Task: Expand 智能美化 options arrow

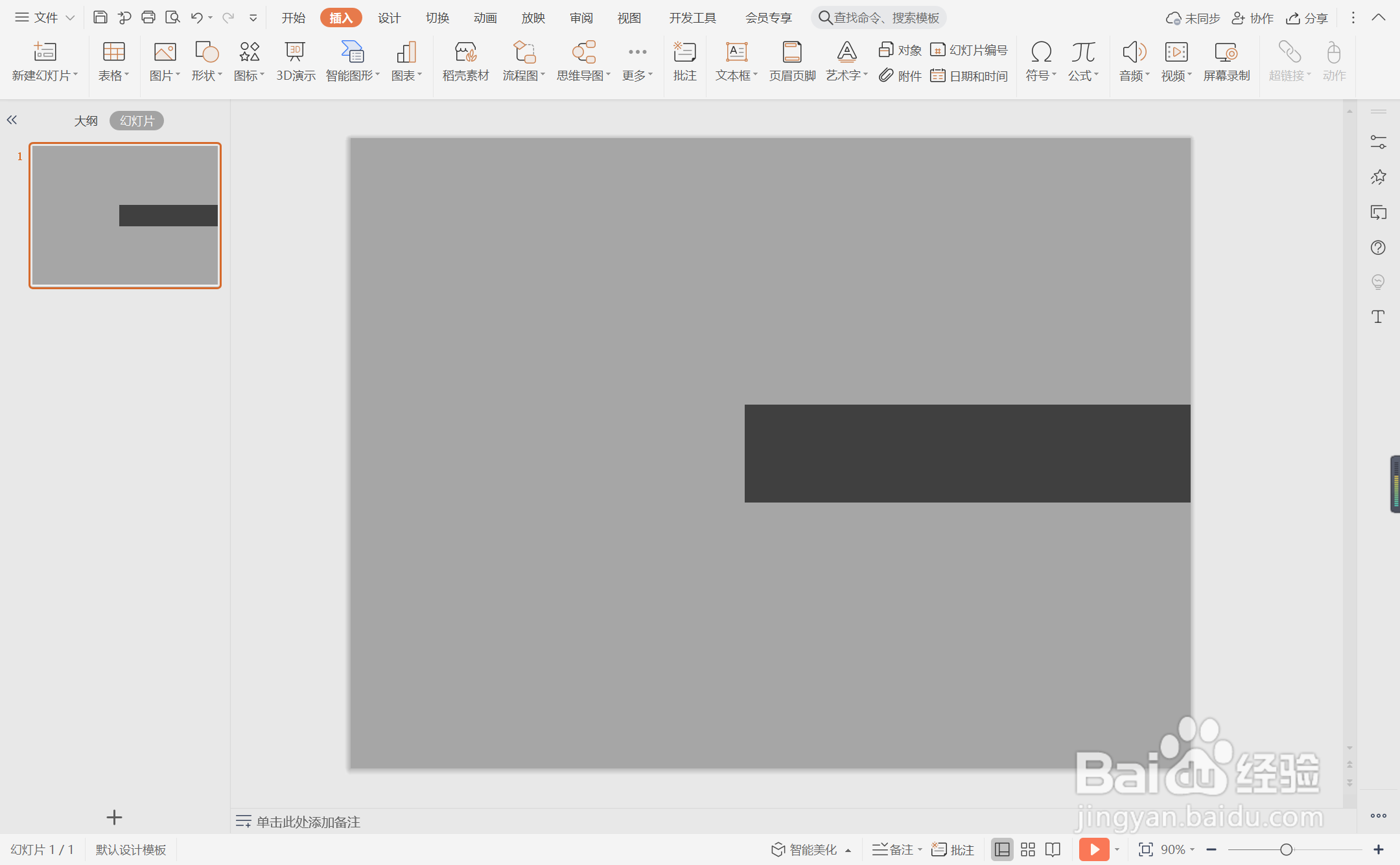Action: pyautogui.click(x=848, y=850)
